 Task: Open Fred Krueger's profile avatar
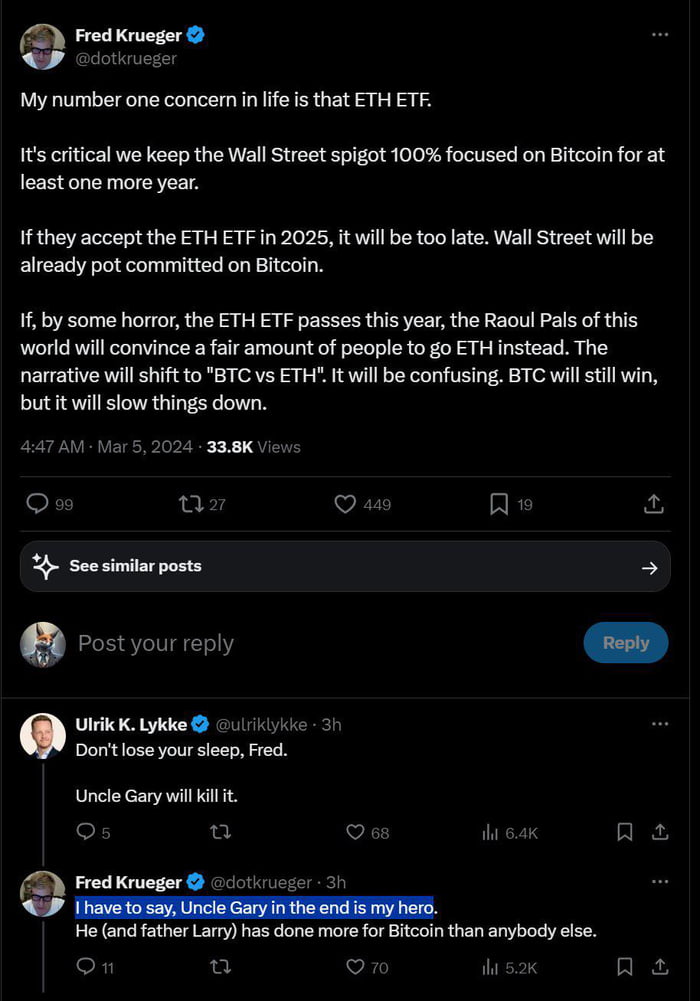click(42, 47)
